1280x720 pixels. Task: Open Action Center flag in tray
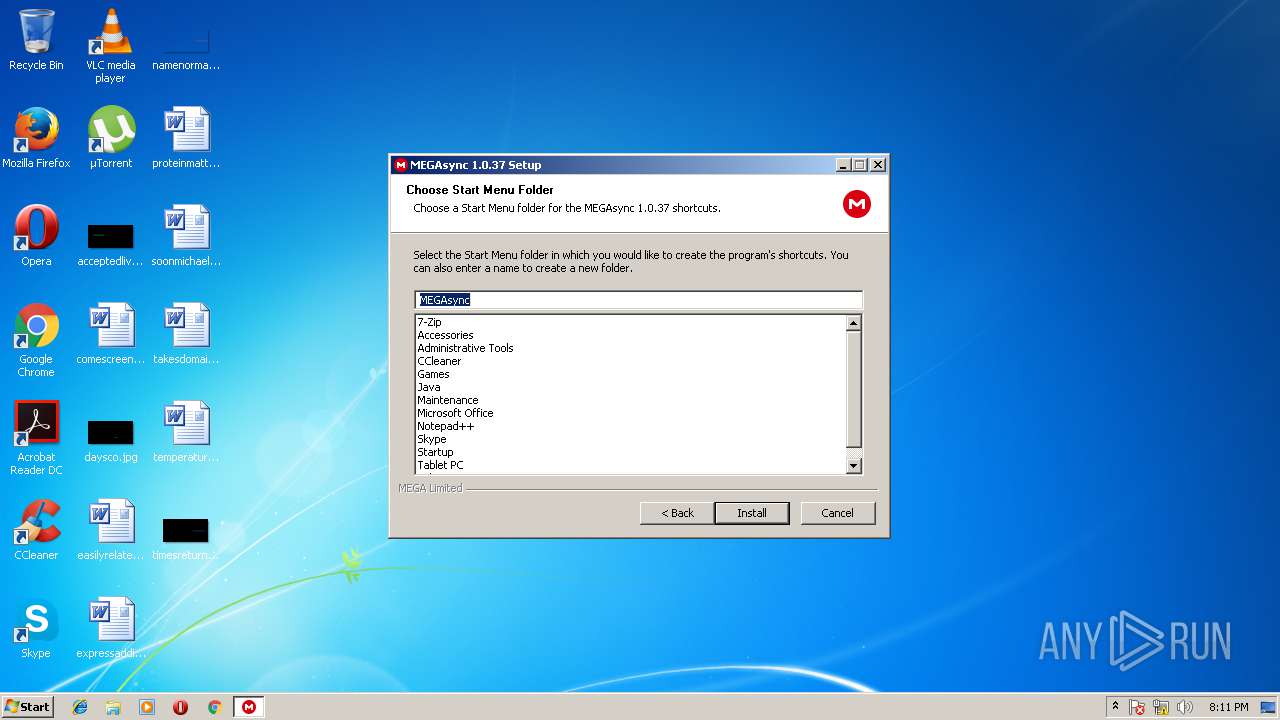[1137, 707]
